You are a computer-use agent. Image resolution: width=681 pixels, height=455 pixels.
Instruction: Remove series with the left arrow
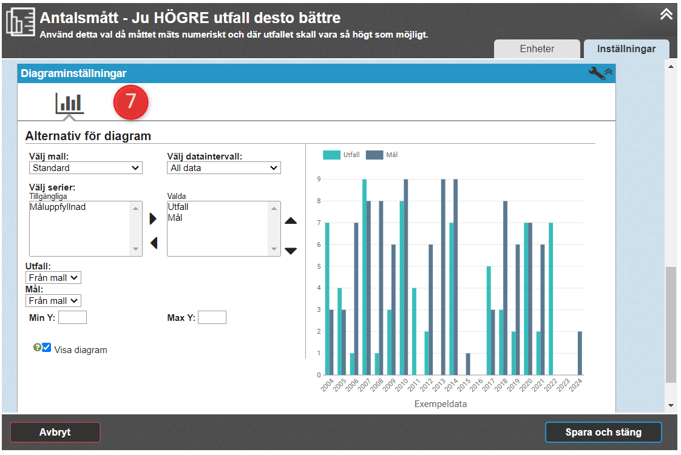[153, 243]
